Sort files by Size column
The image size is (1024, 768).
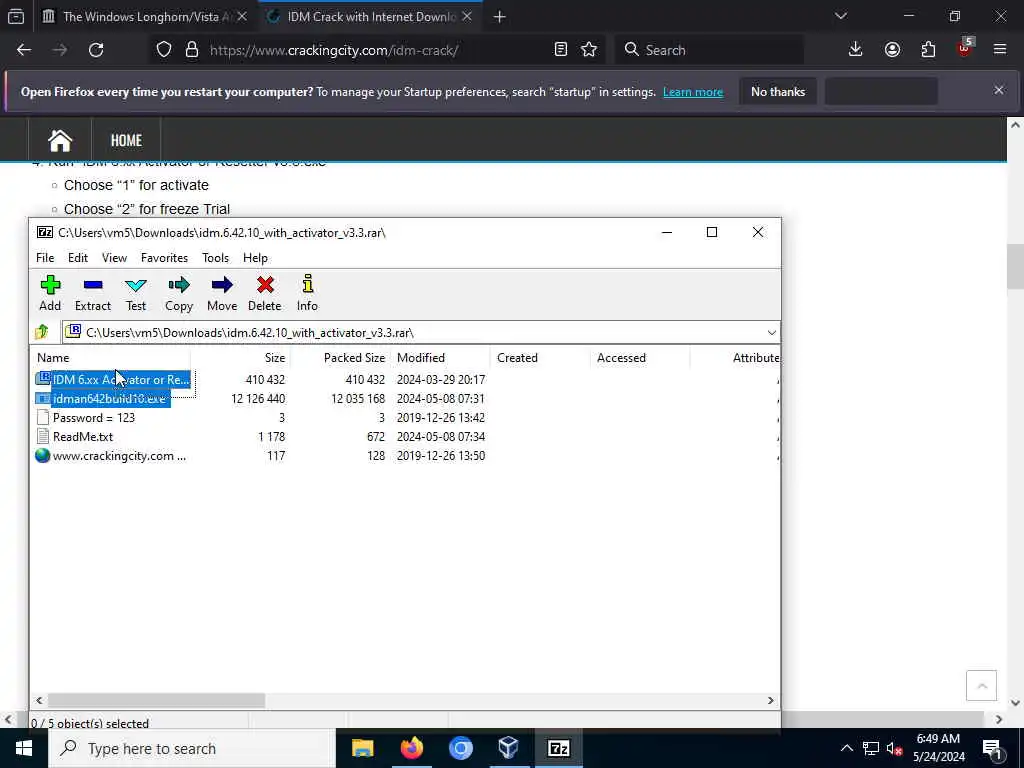(240, 358)
